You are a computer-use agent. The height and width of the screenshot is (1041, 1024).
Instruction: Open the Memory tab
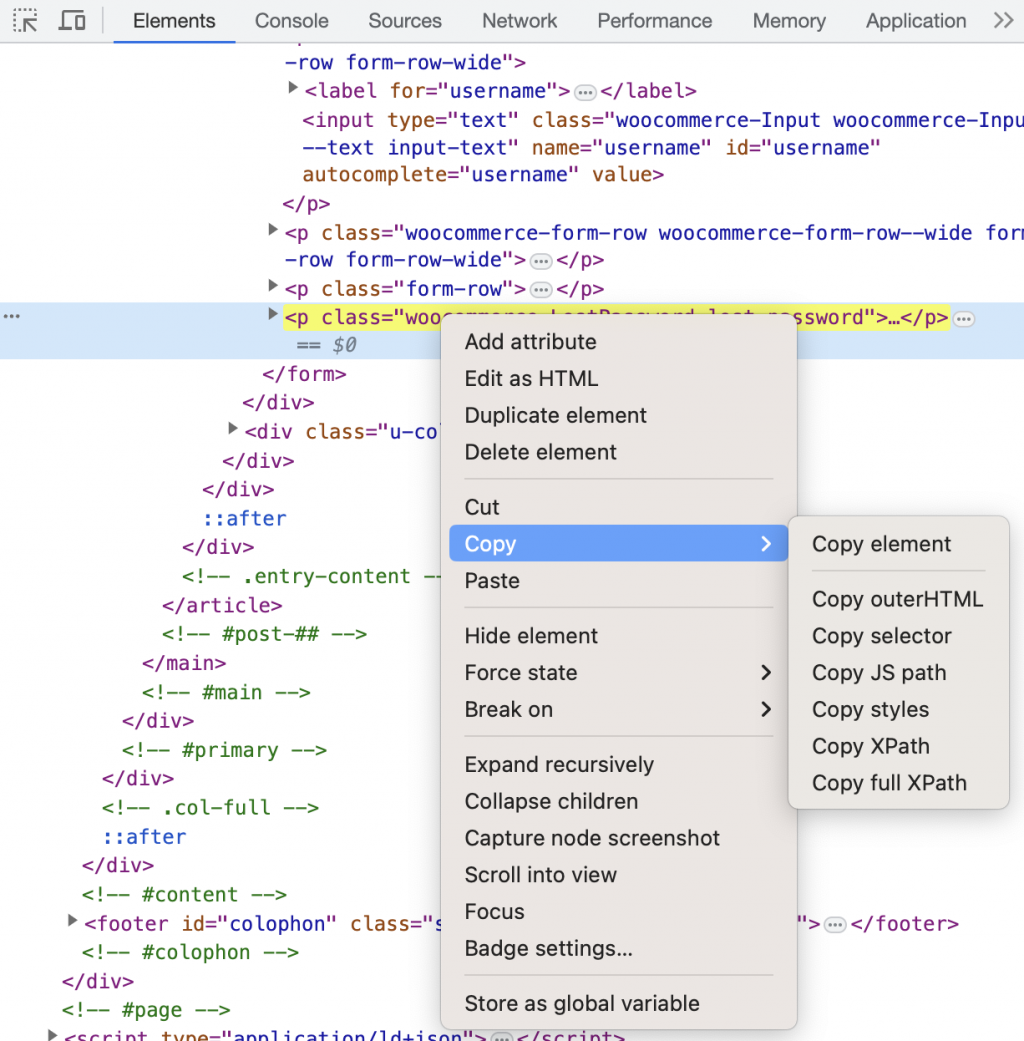click(789, 21)
